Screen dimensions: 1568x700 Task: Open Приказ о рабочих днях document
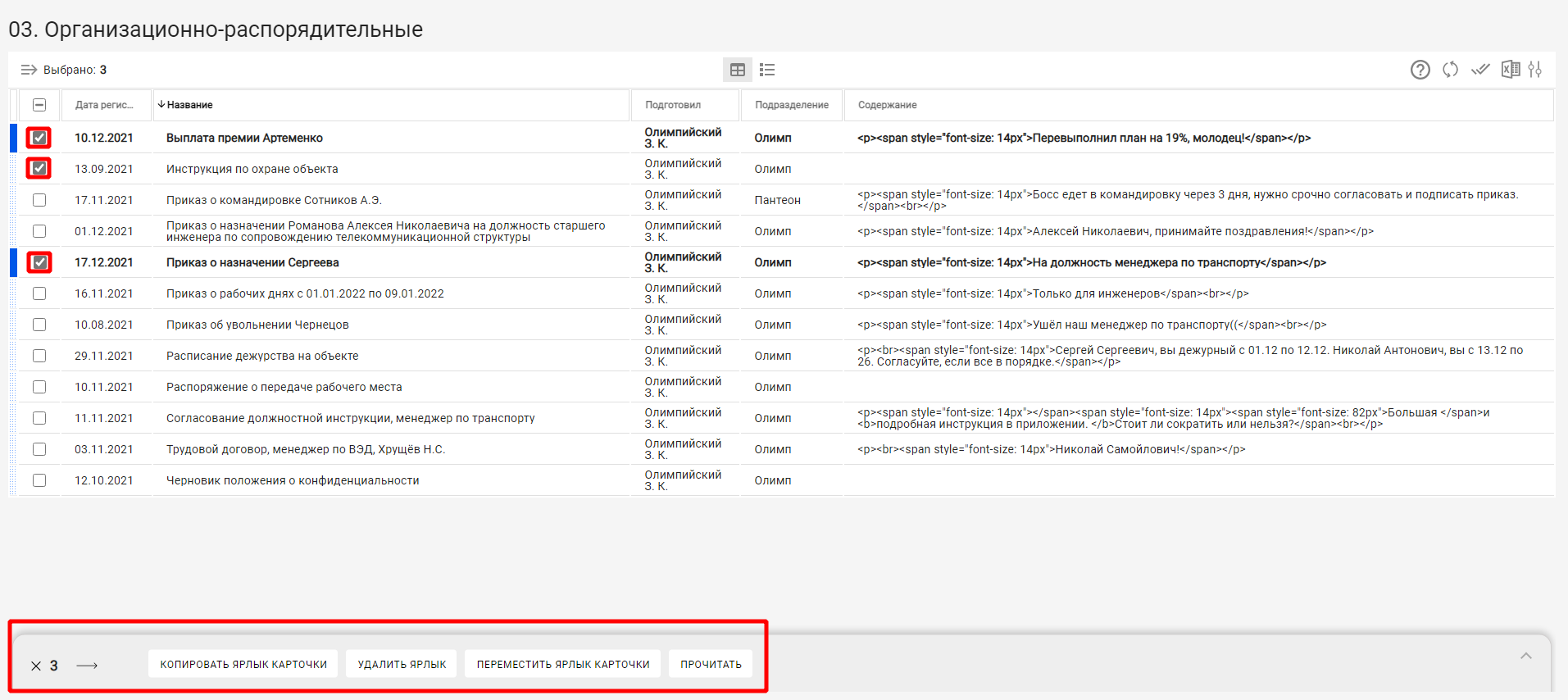click(305, 293)
